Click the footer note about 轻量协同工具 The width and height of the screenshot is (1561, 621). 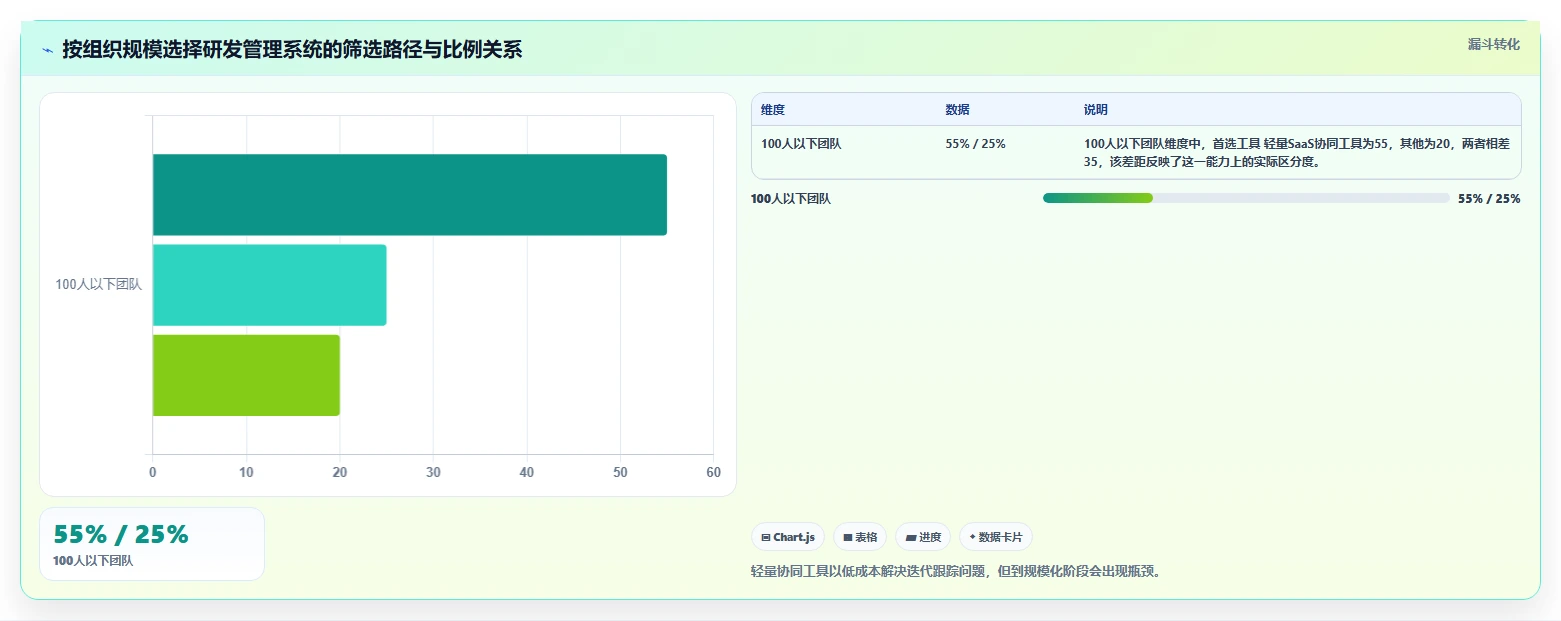pos(958,572)
